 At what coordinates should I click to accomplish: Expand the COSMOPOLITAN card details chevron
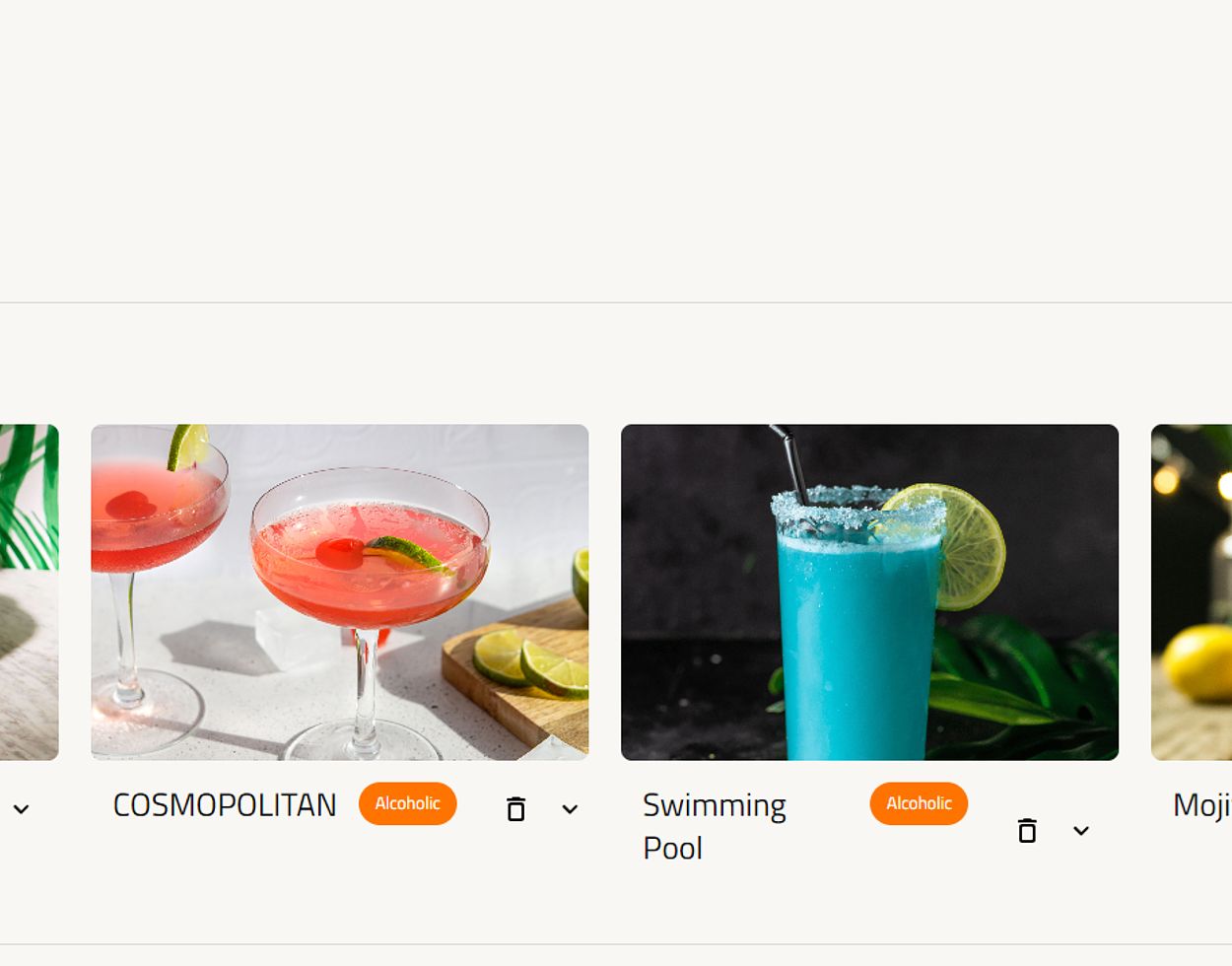tap(570, 809)
